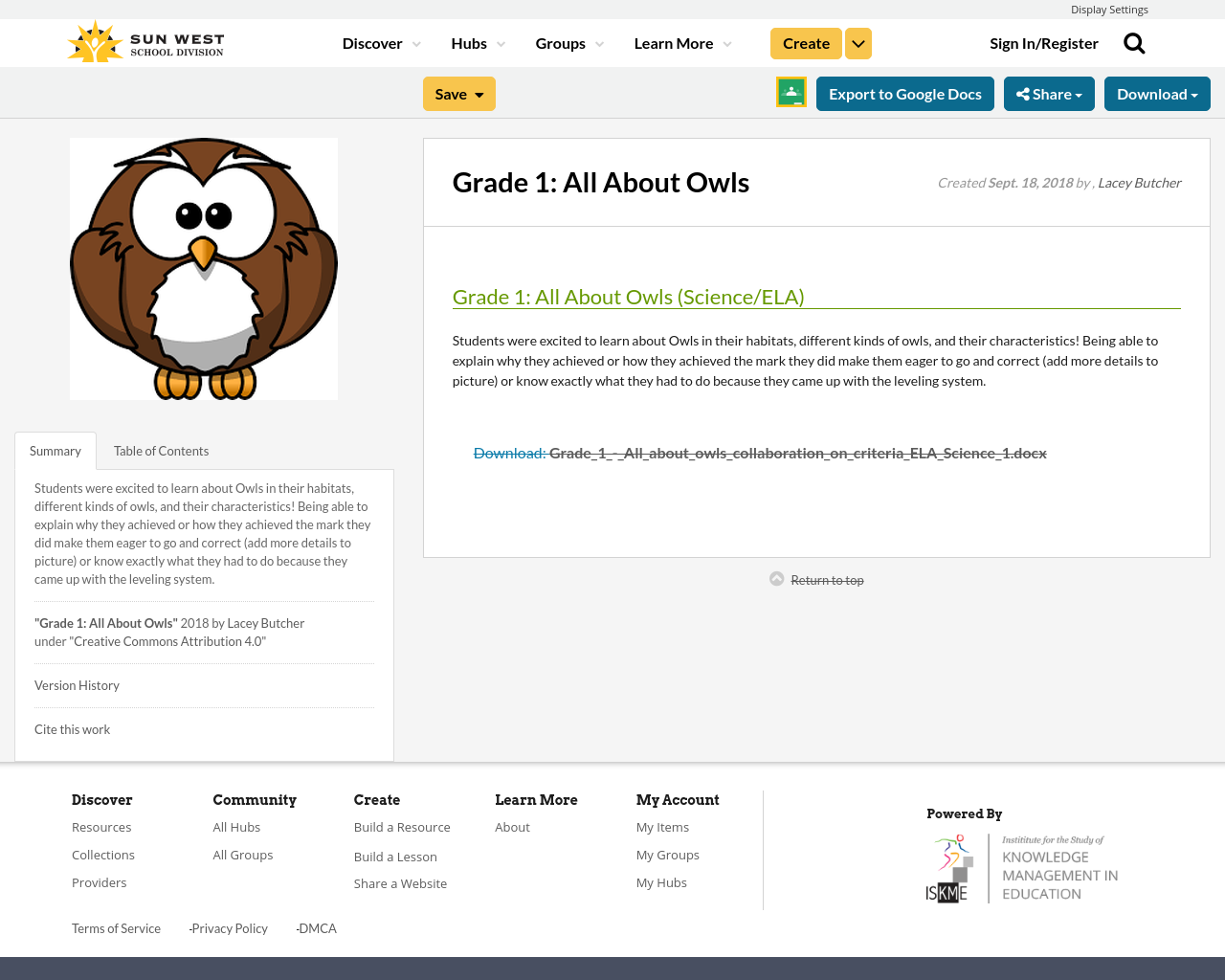Image resolution: width=1225 pixels, height=980 pixels.
Task: Open the Create button's extra options icon
Action: (x=857, y=42)
